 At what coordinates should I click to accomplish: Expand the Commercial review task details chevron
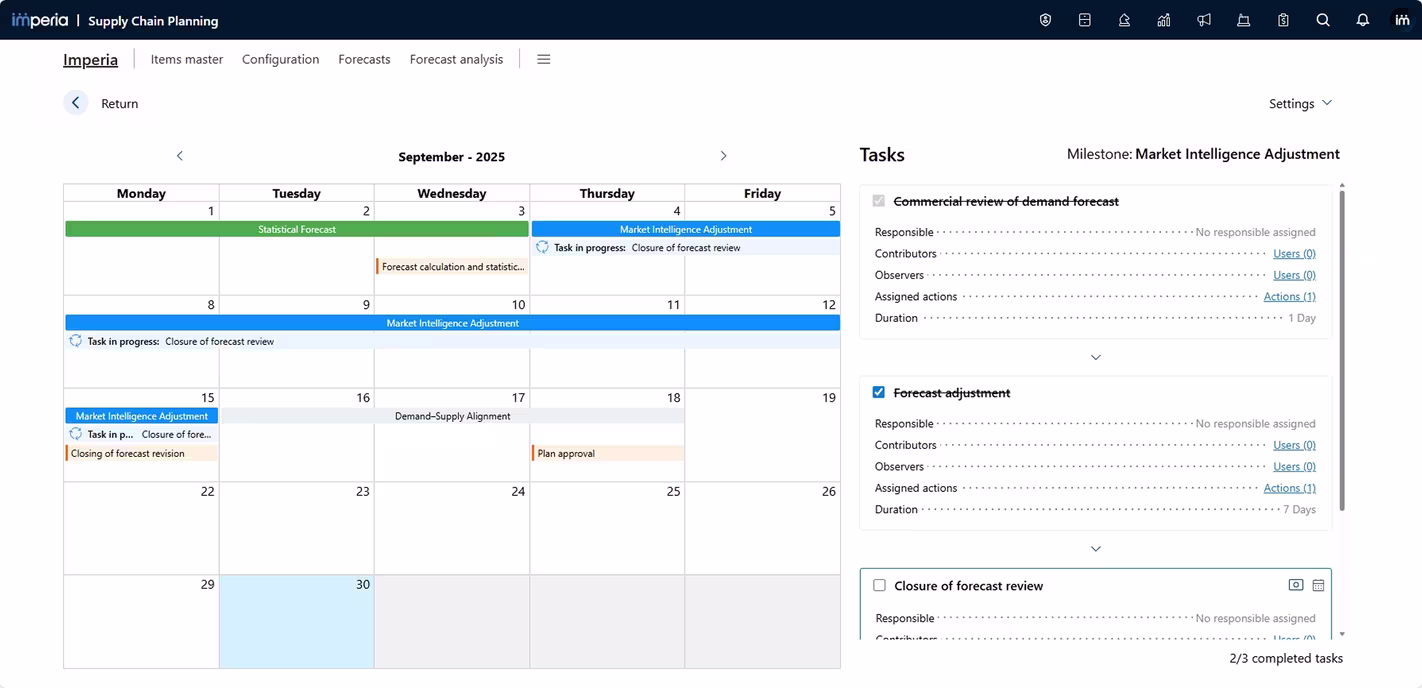coord(1095,357)
